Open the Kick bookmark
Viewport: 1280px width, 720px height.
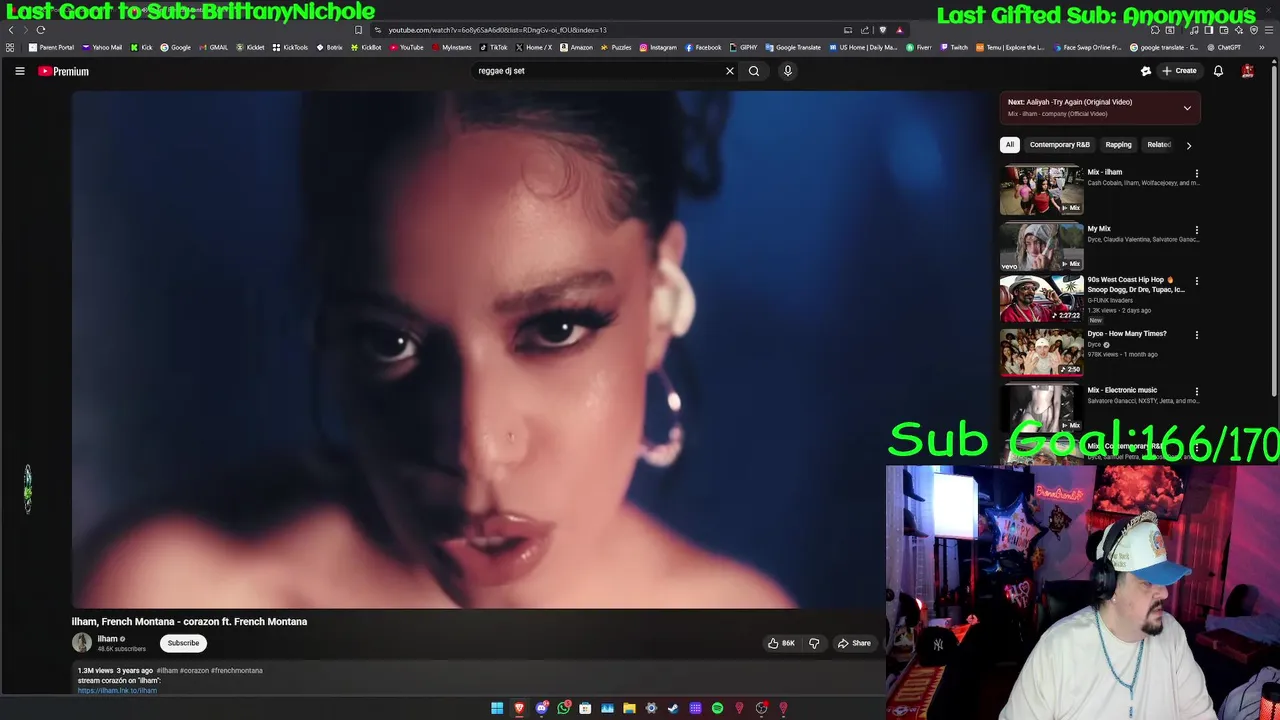coord(141,47)
